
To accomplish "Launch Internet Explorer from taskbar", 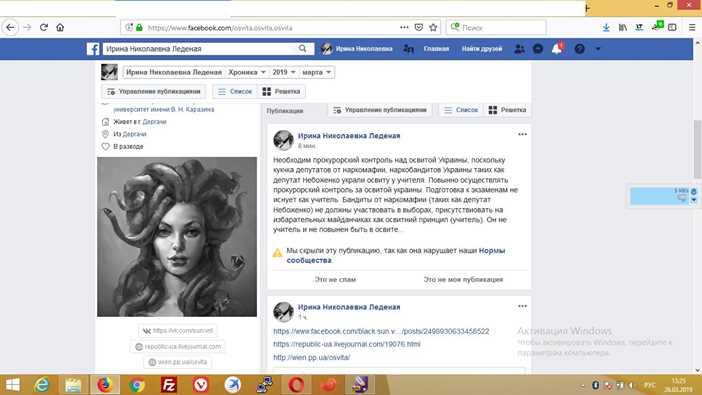I will (42, 385).
